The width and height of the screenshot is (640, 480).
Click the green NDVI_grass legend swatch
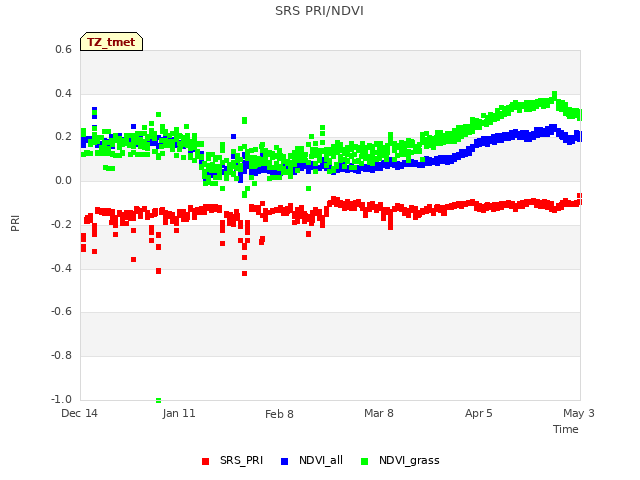(364, 461)
